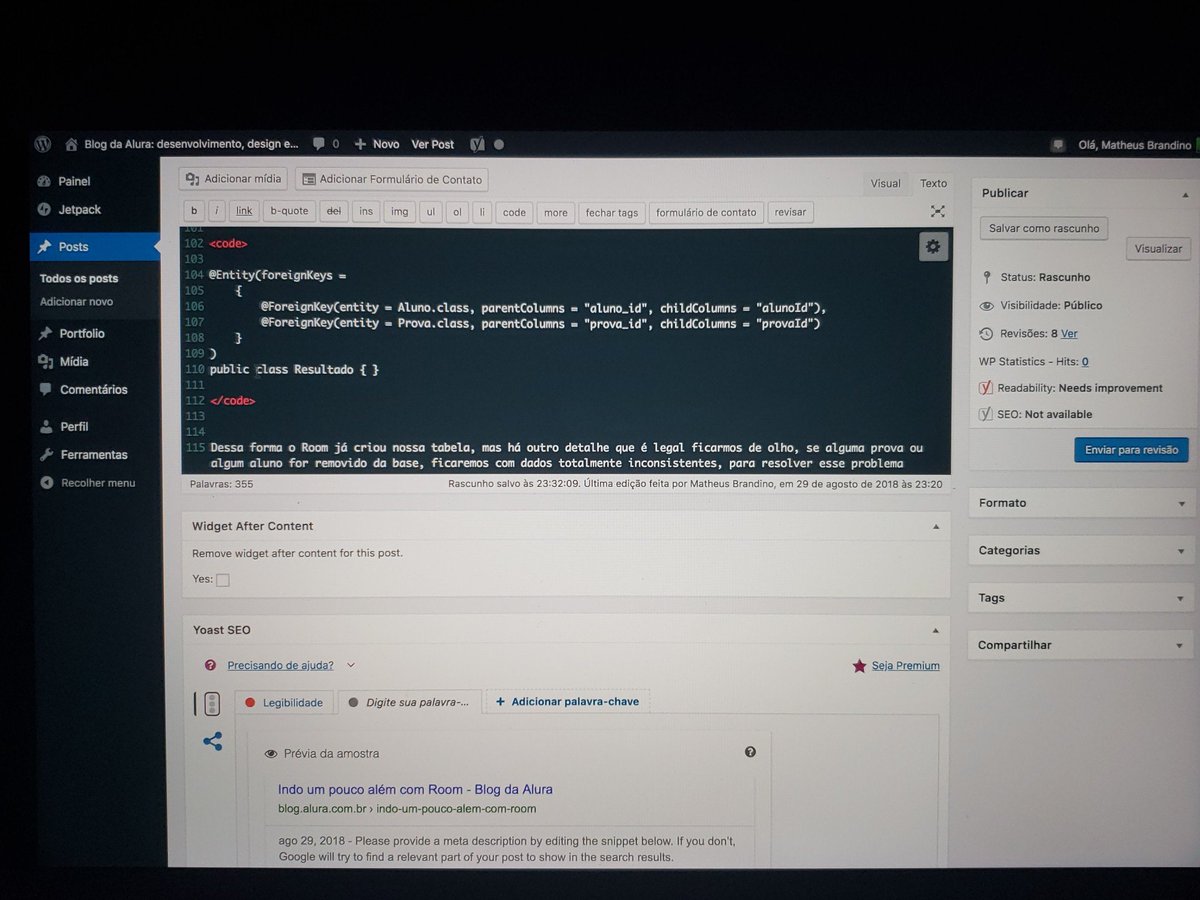Expand the Formato panel

pos(1182,504)
